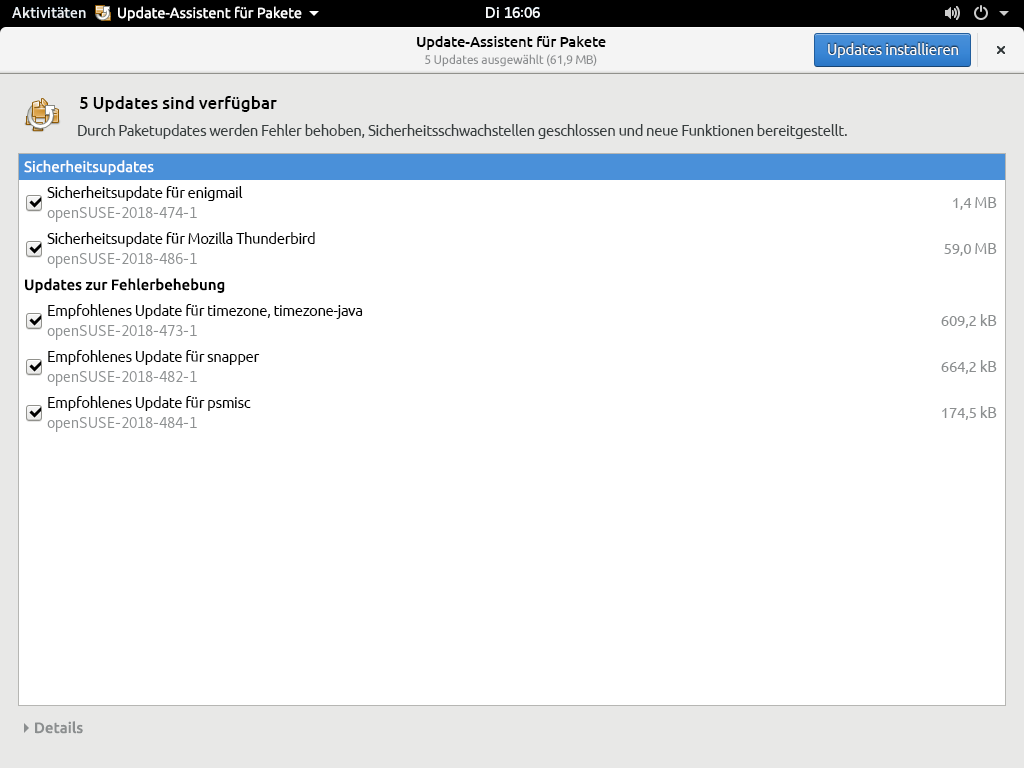
Task: Uncheck the enigmail security update checkbox
Action: pos(34,203)
